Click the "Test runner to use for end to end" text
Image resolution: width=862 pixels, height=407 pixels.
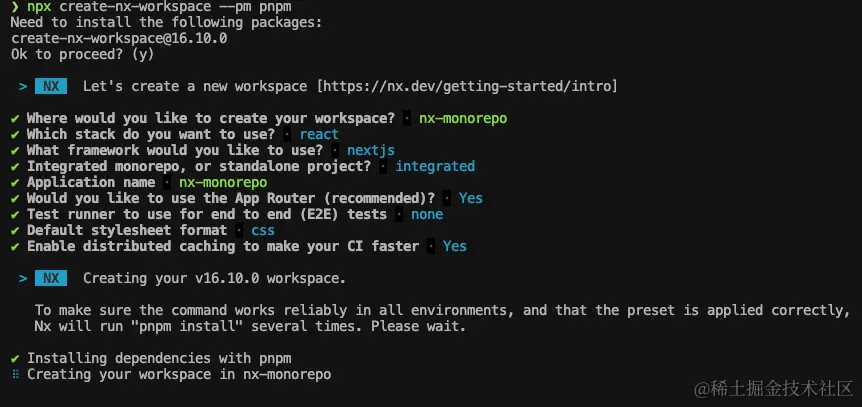(207, 214)
